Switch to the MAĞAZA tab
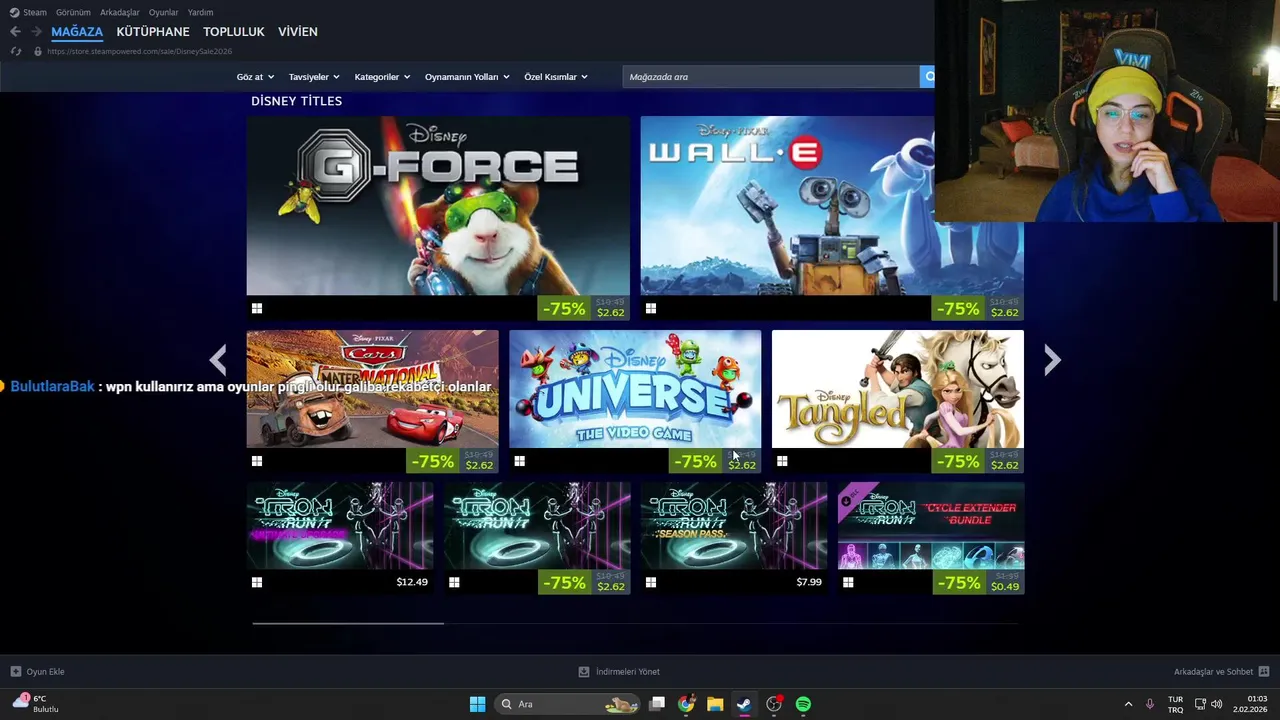Screen dimensions: 1280x720 click(x=77, y=32)
